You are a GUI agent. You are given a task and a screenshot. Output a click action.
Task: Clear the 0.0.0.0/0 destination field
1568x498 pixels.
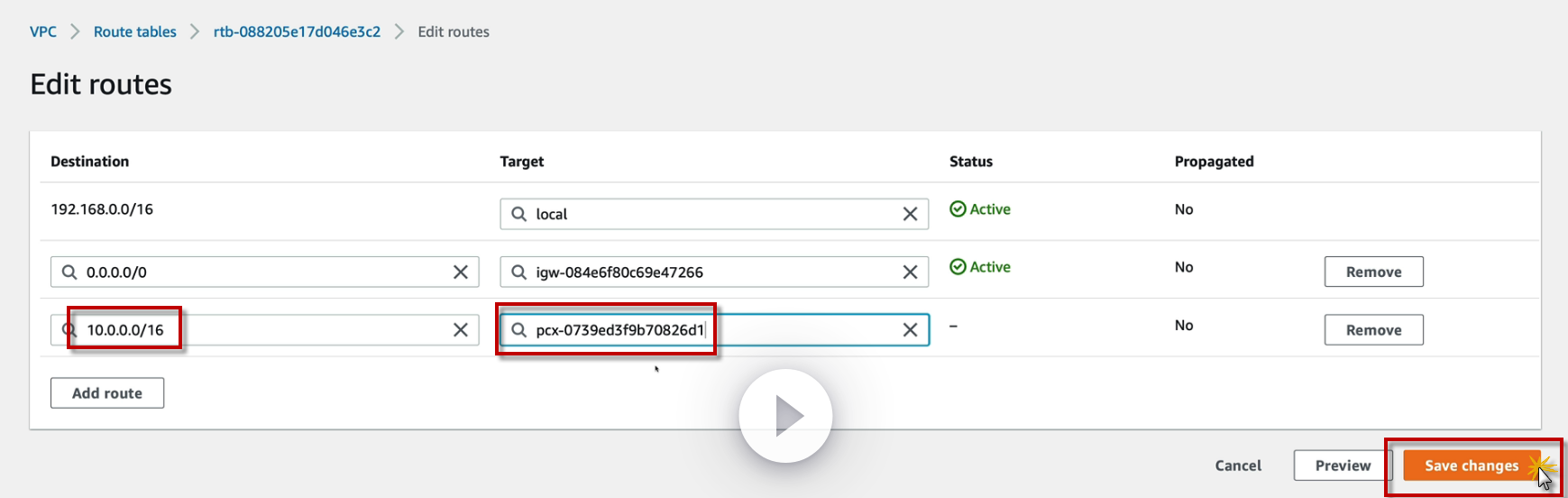click(460, 272)
